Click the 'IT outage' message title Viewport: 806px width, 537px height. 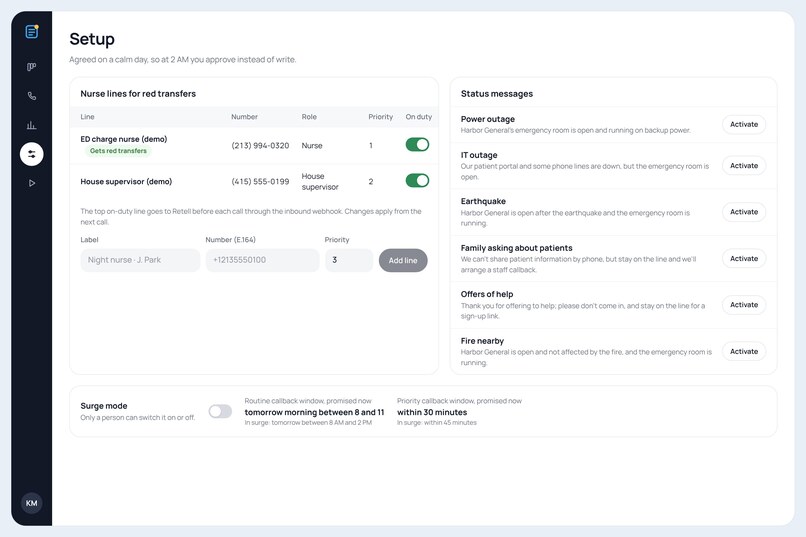point(479,155)
